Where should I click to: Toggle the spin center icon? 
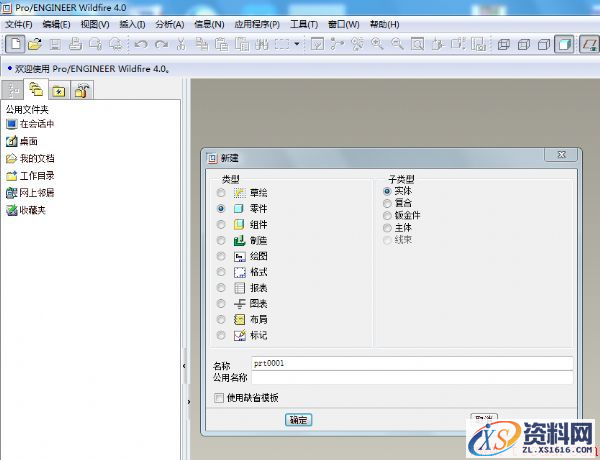tap(337, 44)
